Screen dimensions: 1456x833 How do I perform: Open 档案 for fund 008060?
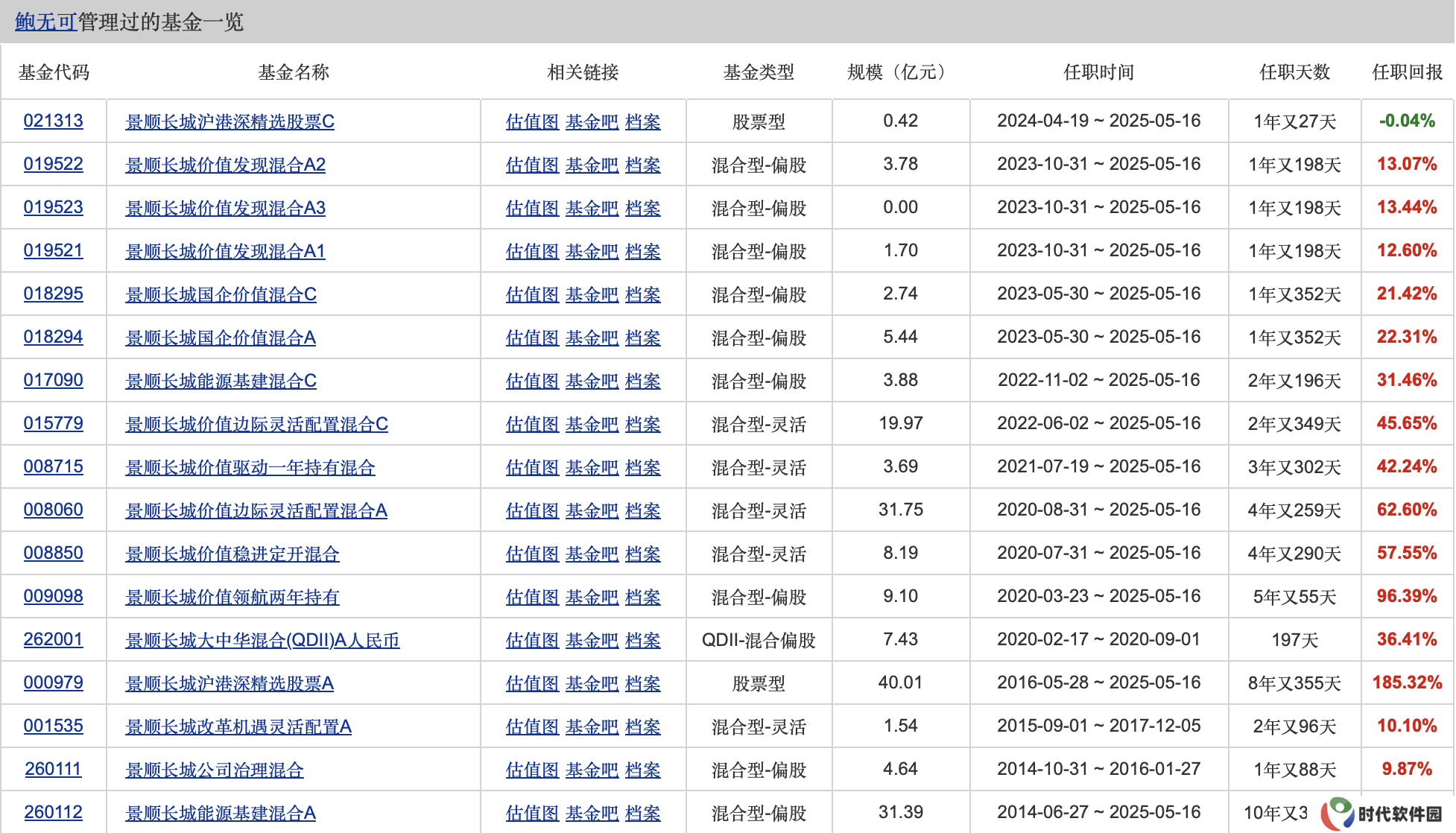[x=643, y=510]
